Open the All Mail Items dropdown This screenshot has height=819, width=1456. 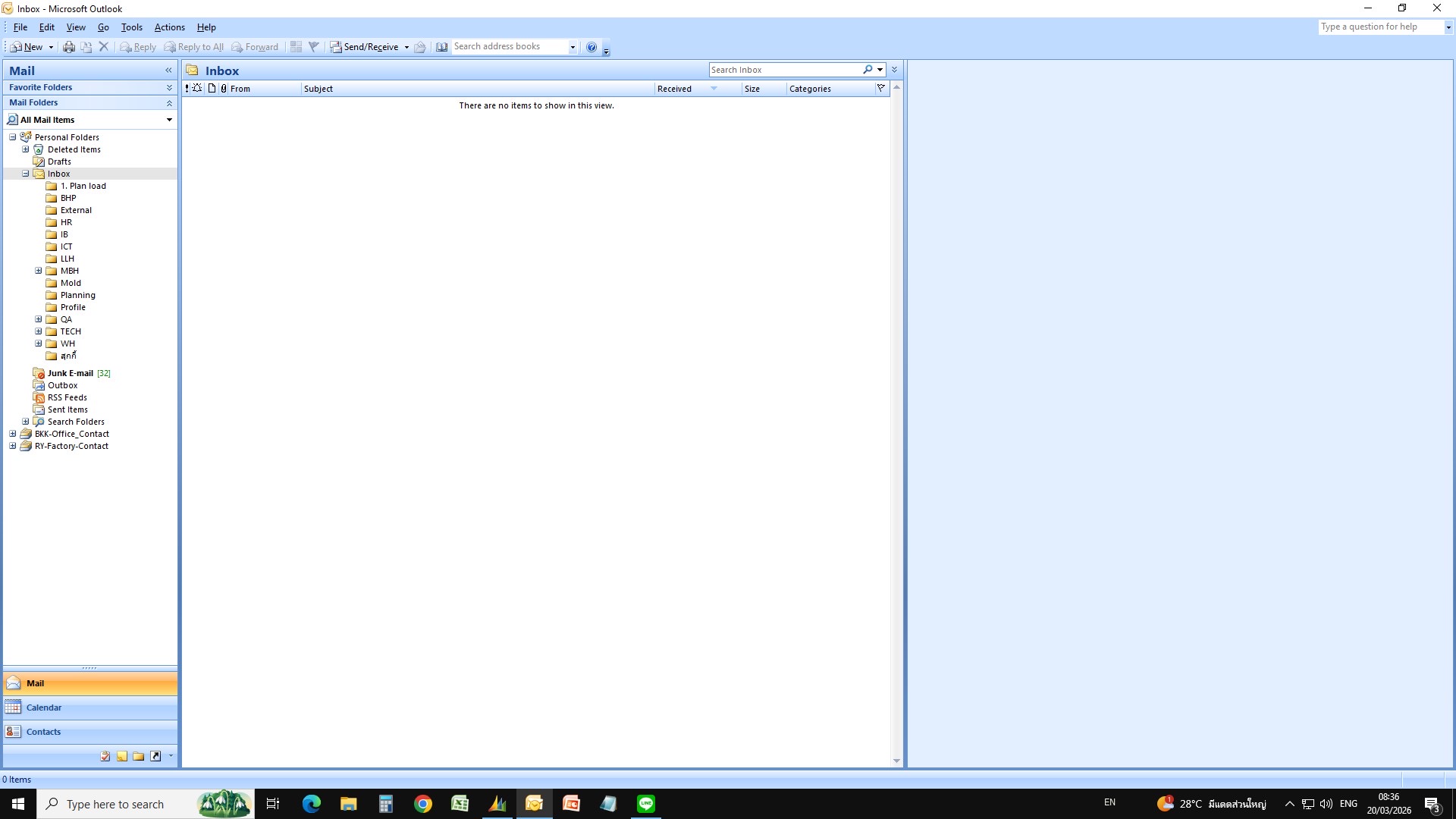click(x=169, y=120)
